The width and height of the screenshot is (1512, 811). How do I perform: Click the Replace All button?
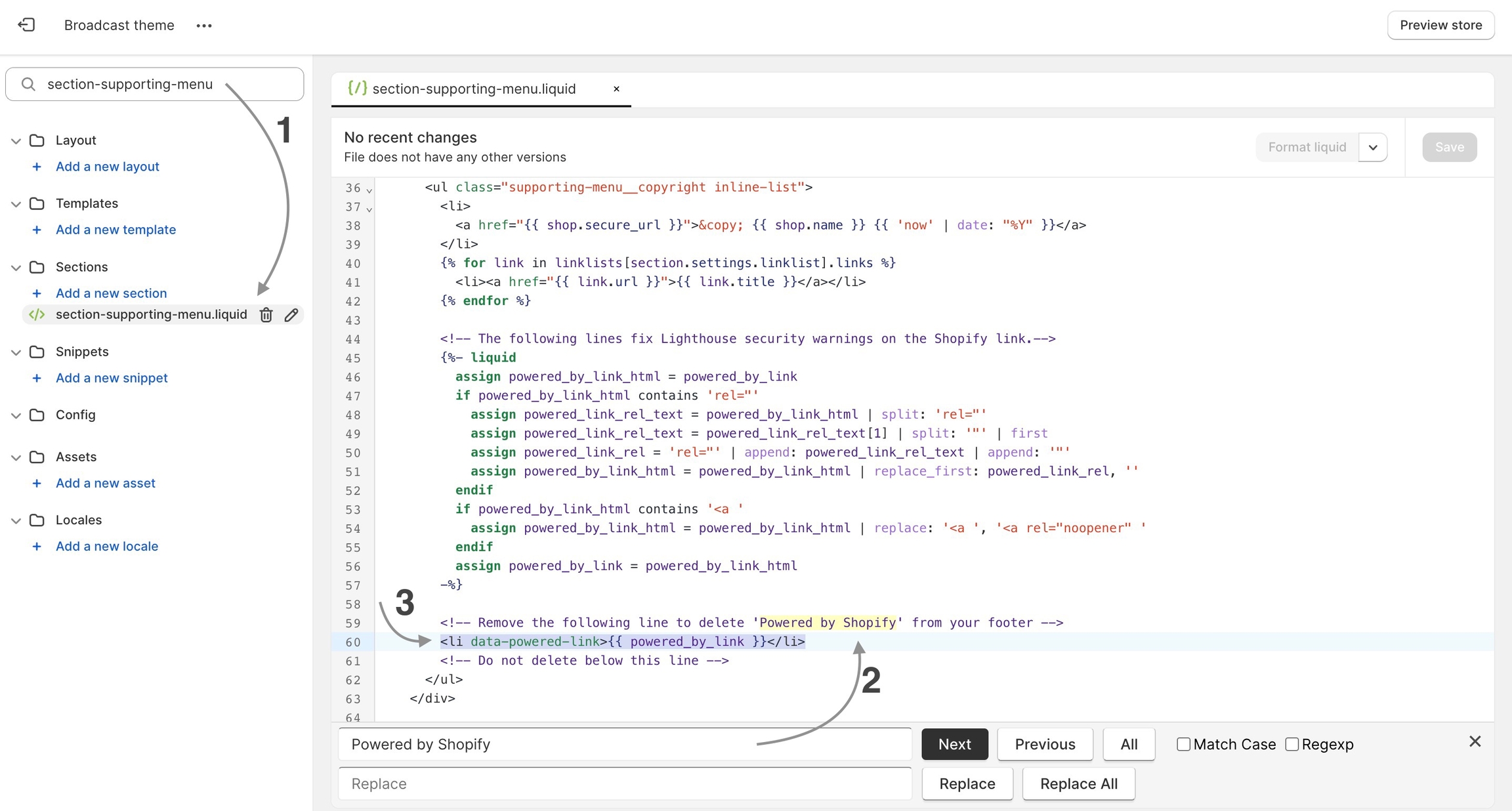[1078, 783]
